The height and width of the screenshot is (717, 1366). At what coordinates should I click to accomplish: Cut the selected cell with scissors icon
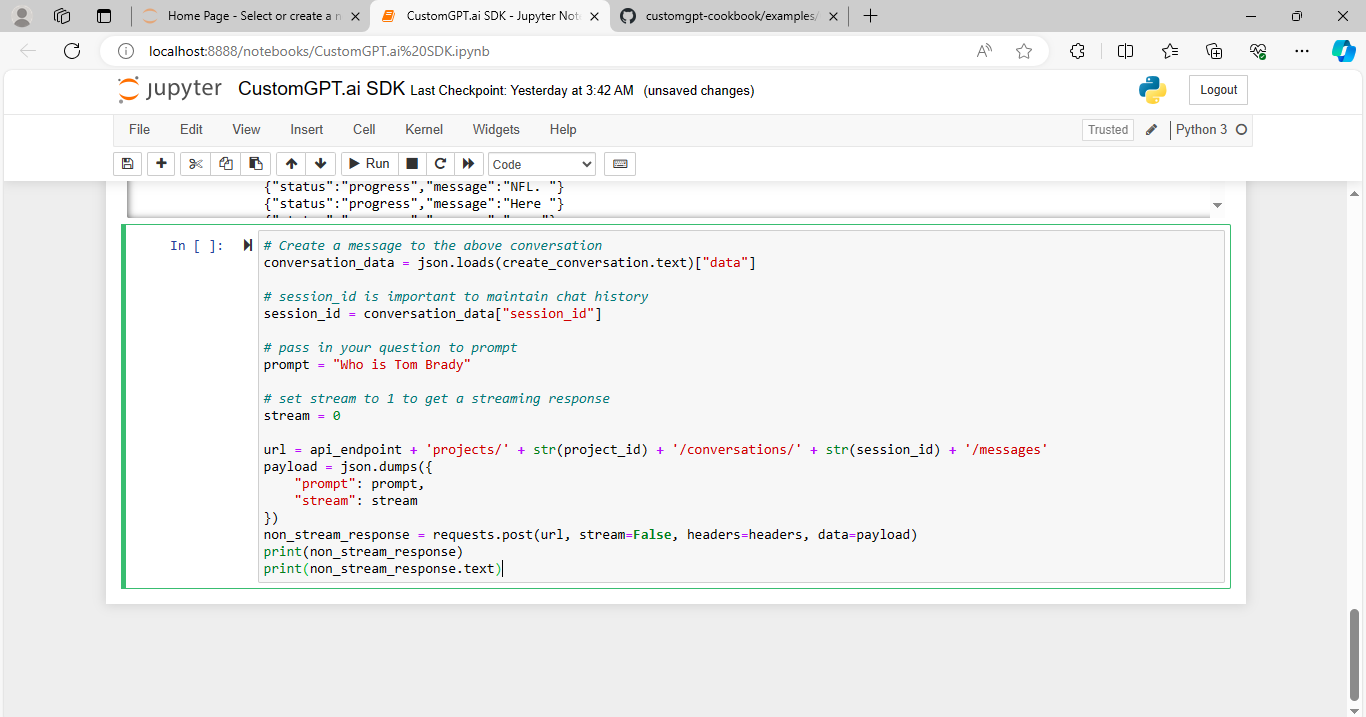(195, 163)
